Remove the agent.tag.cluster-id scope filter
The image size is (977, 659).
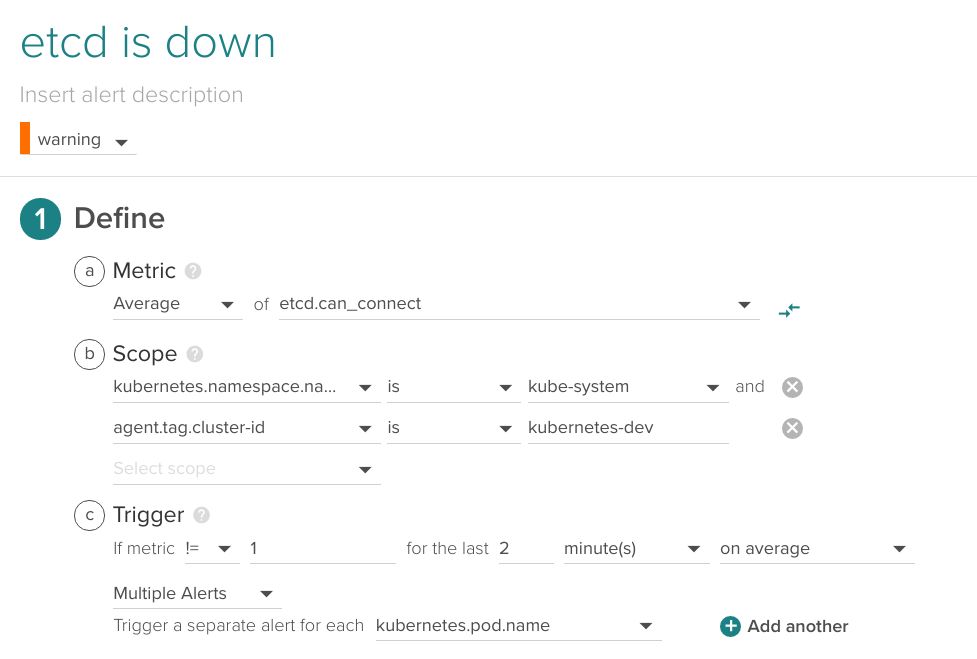tap(792, 428)
